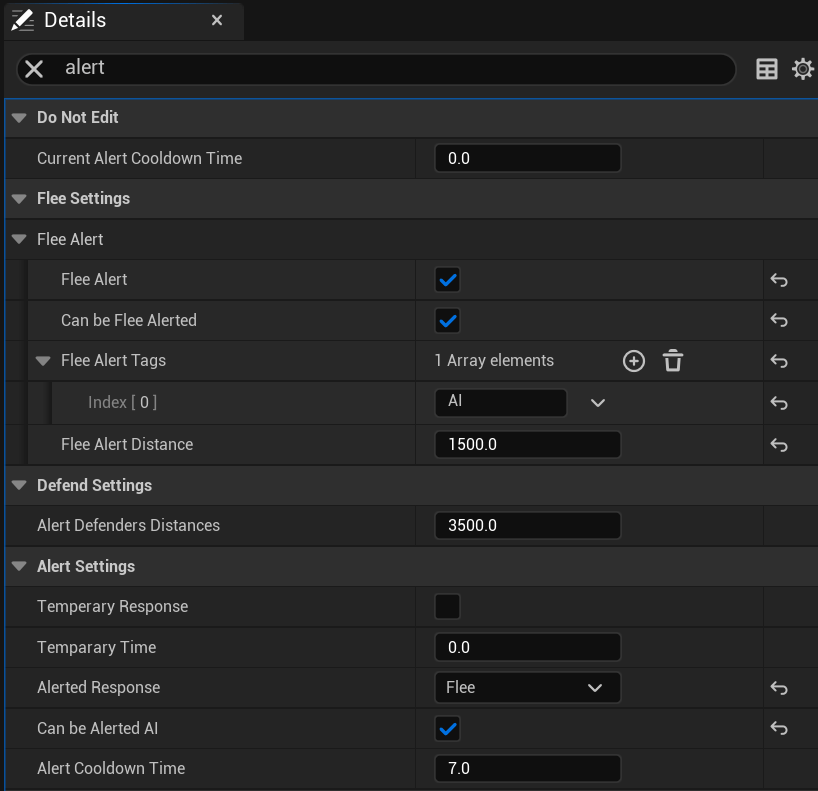The height and width of the screenshot is (791, 818).
Task: Toggle off Can be Alerted AI
Action: (448, 729)
